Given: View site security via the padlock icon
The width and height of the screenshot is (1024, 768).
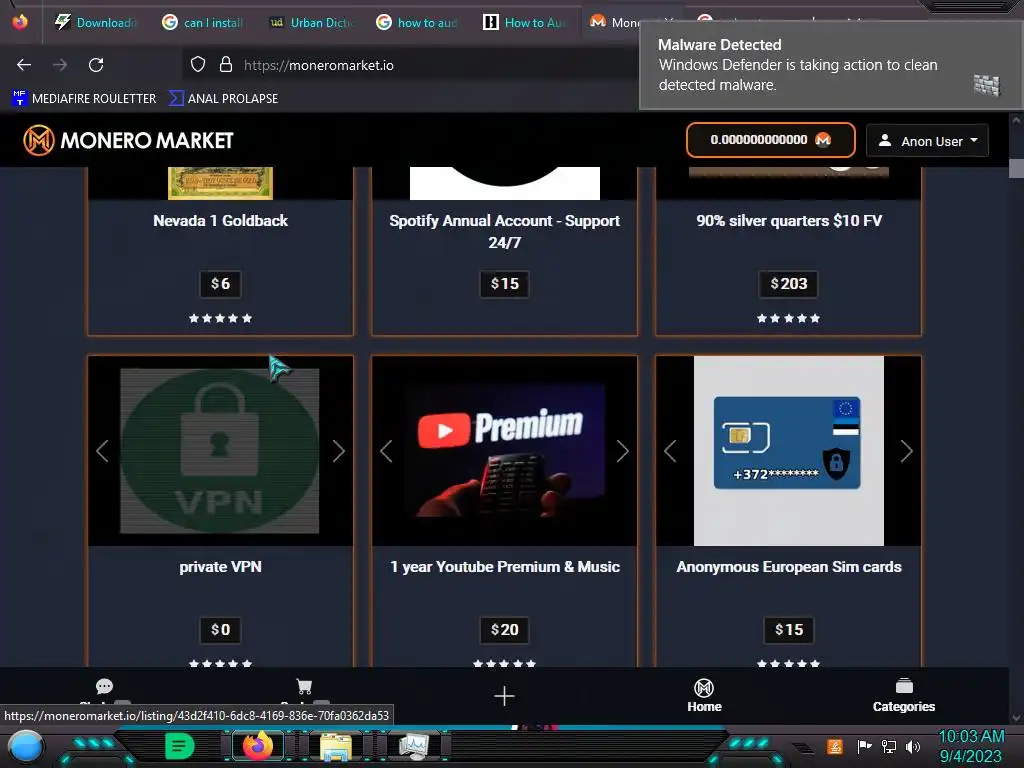Looking at the screenshot, I should pos(226,65).
